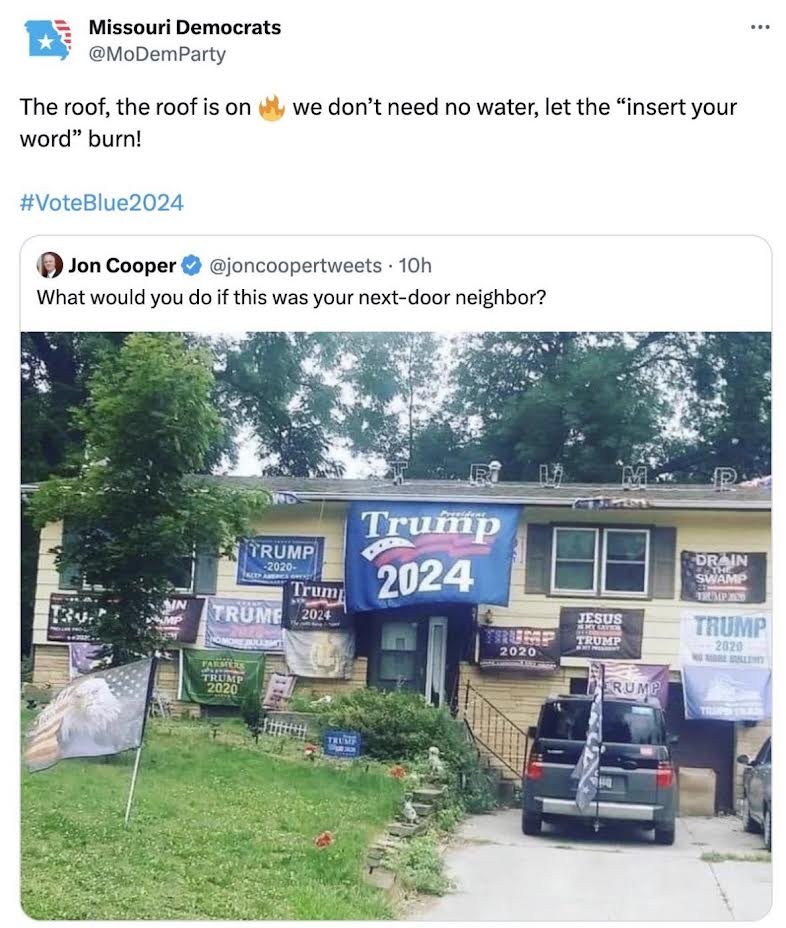Open the three-dot more options menu
The height and width of the screenshot is (928, 786).
760,27
